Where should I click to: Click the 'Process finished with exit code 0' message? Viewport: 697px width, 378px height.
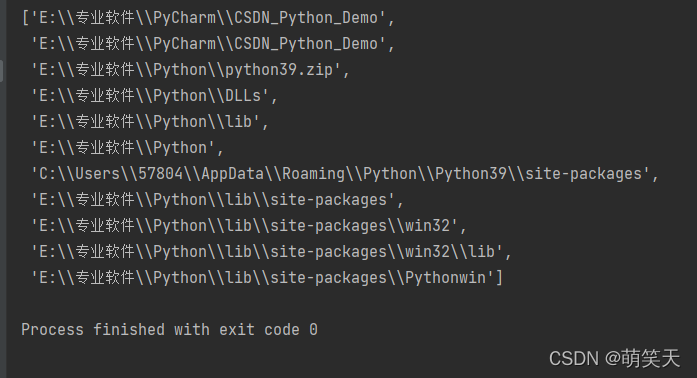169,330
